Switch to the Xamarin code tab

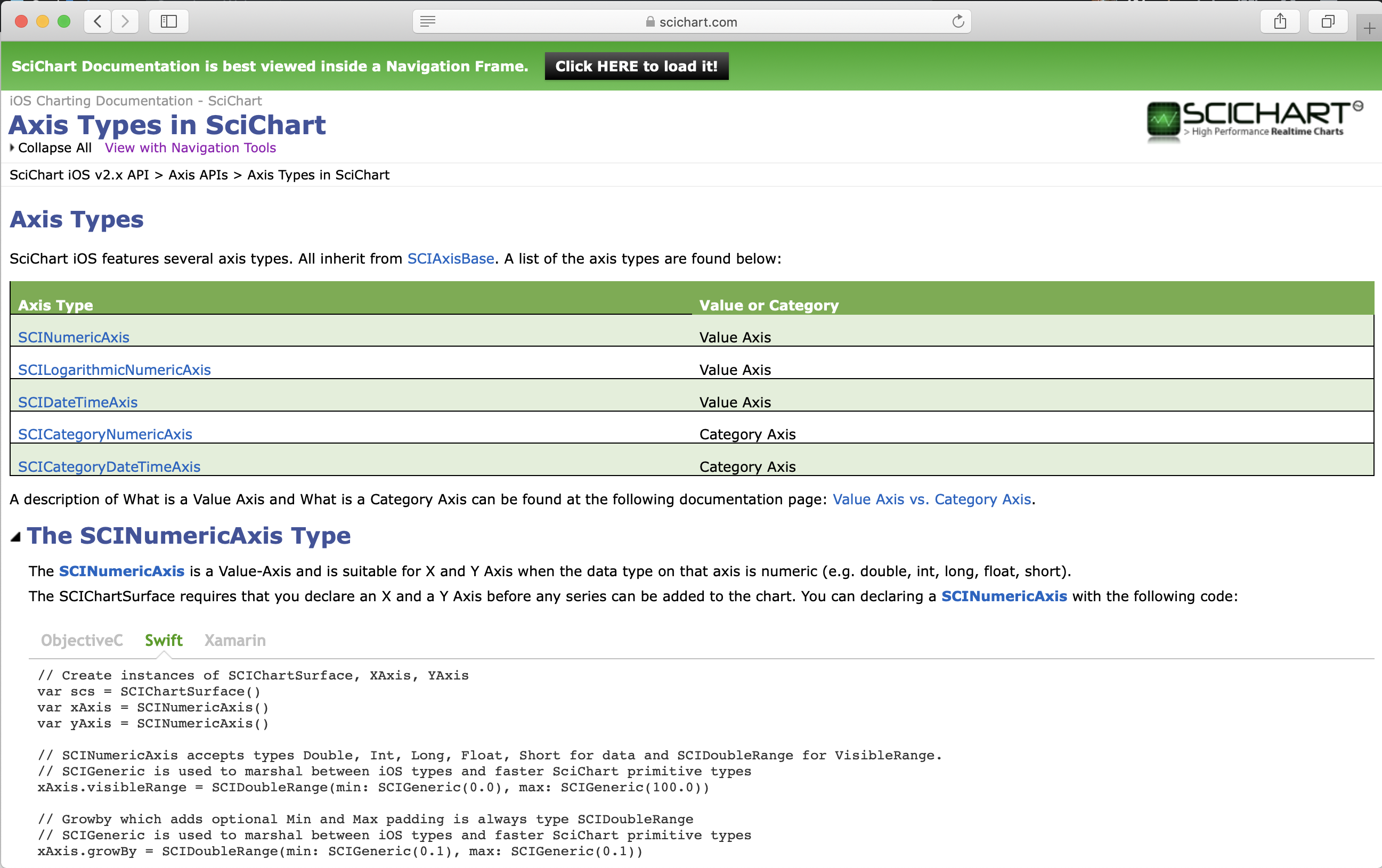pos(235,640)
